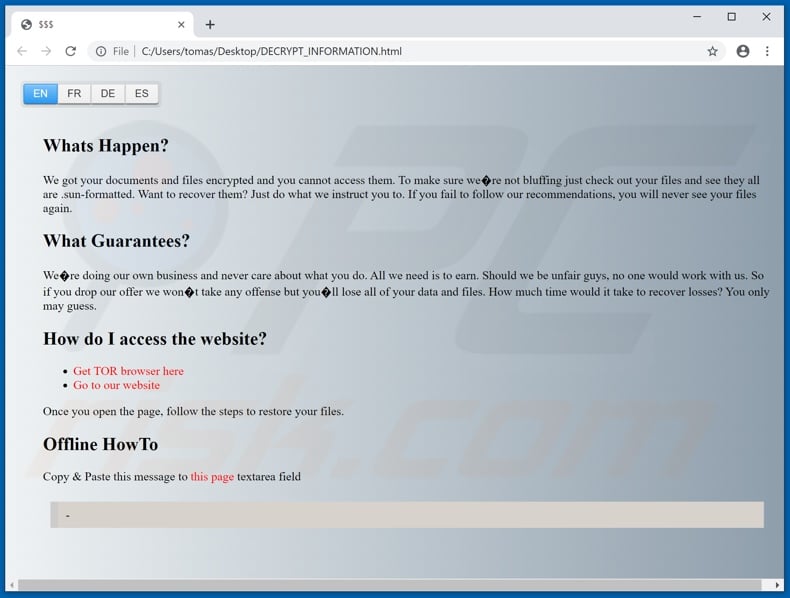This screenshot has height=598, width=790.
Task: Open the 'this page' link
Action: pyautogui.click(x=212, y=477)
